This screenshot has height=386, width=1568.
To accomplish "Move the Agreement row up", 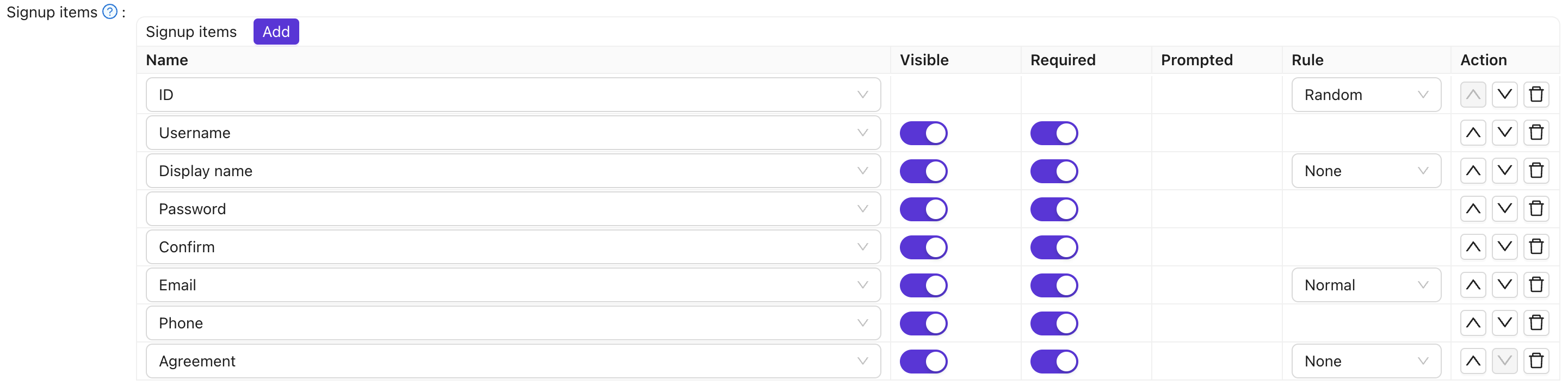I will [1472, 360].
